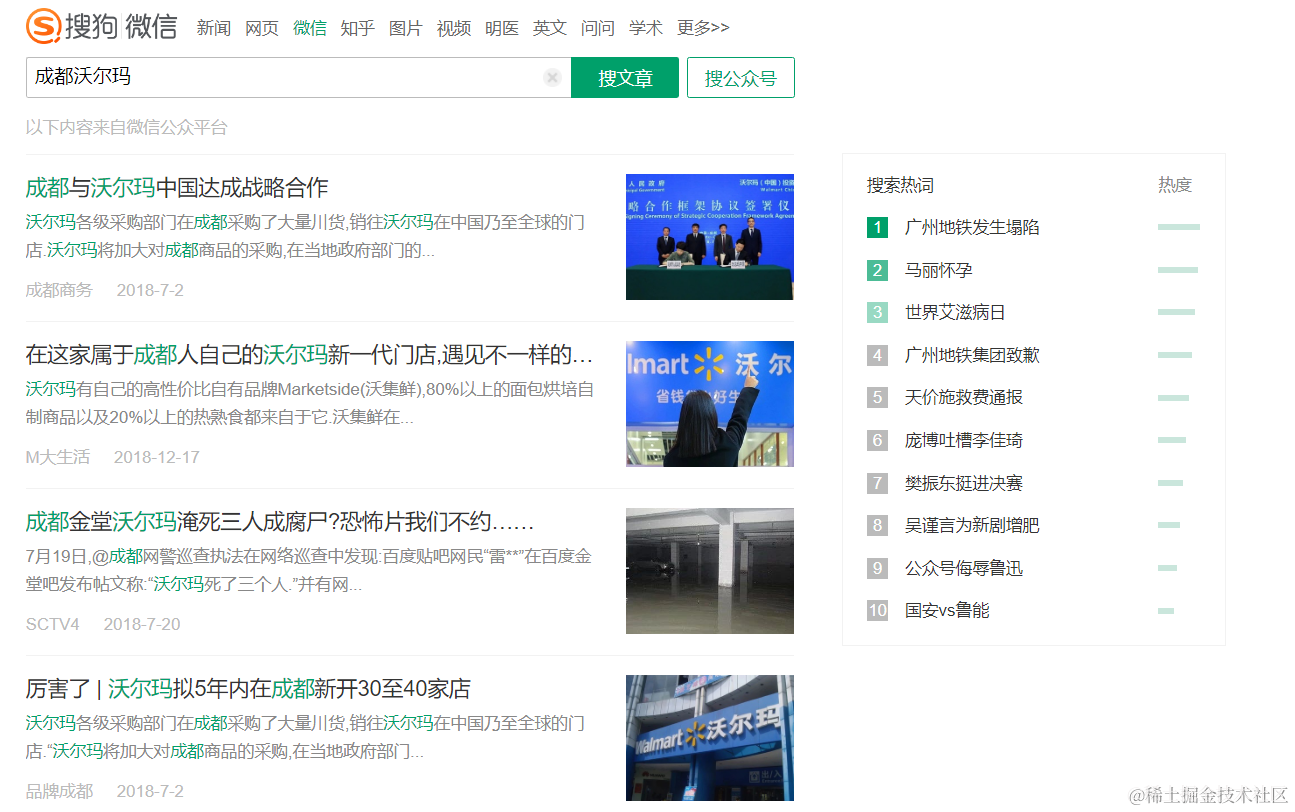
Task: Open hot search 公众号侮辱鲁迅
Action: (x=964, y=568)
